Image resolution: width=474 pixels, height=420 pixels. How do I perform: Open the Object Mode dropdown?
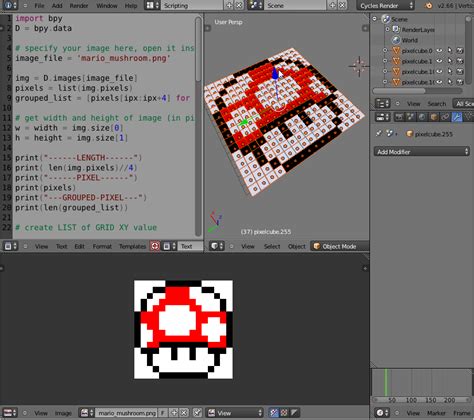coord(339,246)
